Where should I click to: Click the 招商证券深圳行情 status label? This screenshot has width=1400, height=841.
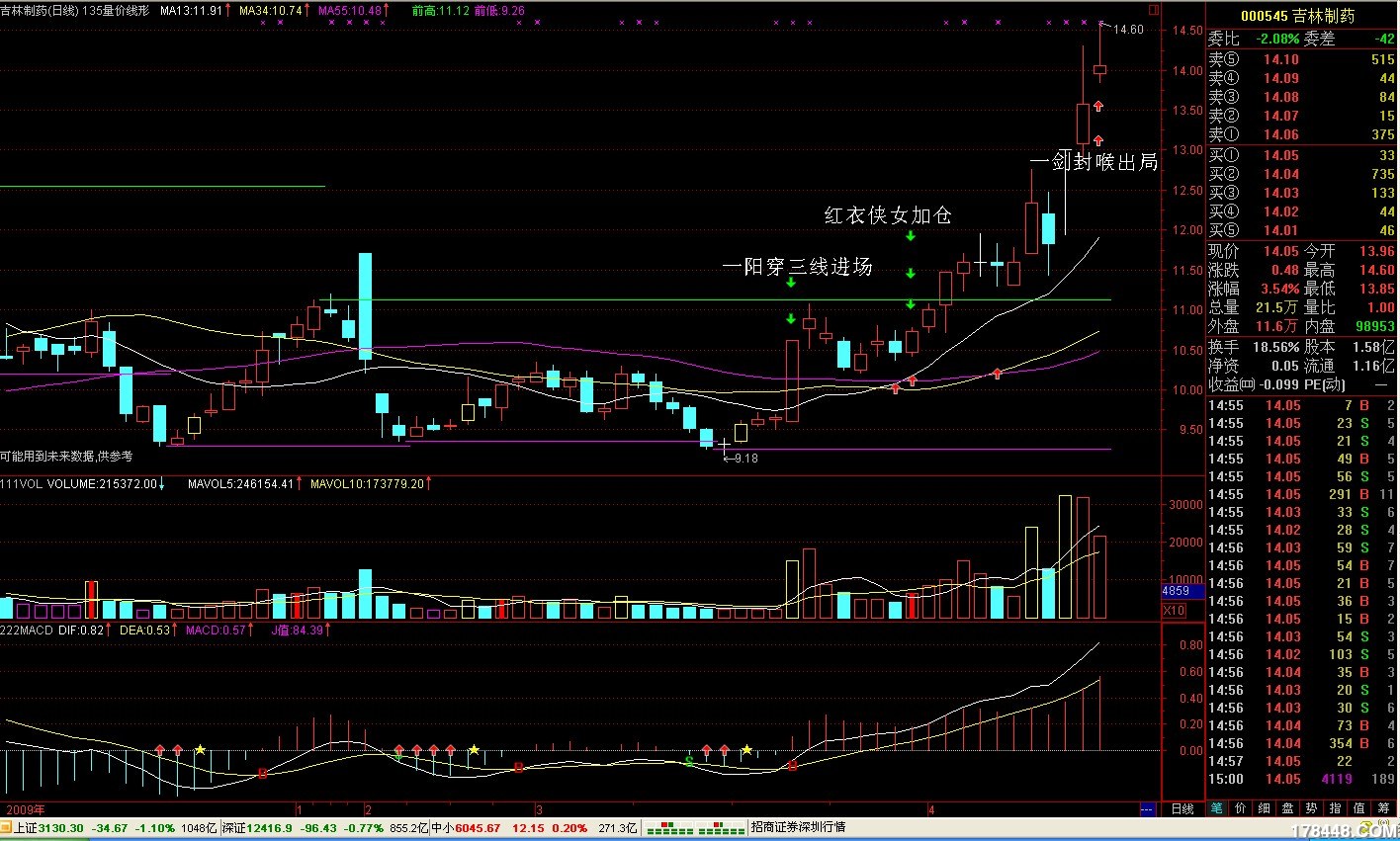click(x=798, y=827)
